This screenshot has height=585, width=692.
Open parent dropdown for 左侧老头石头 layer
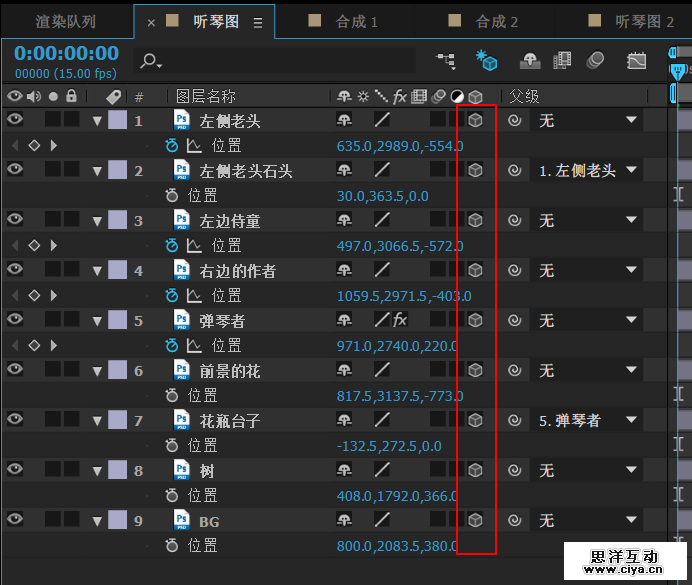(631, 170)
